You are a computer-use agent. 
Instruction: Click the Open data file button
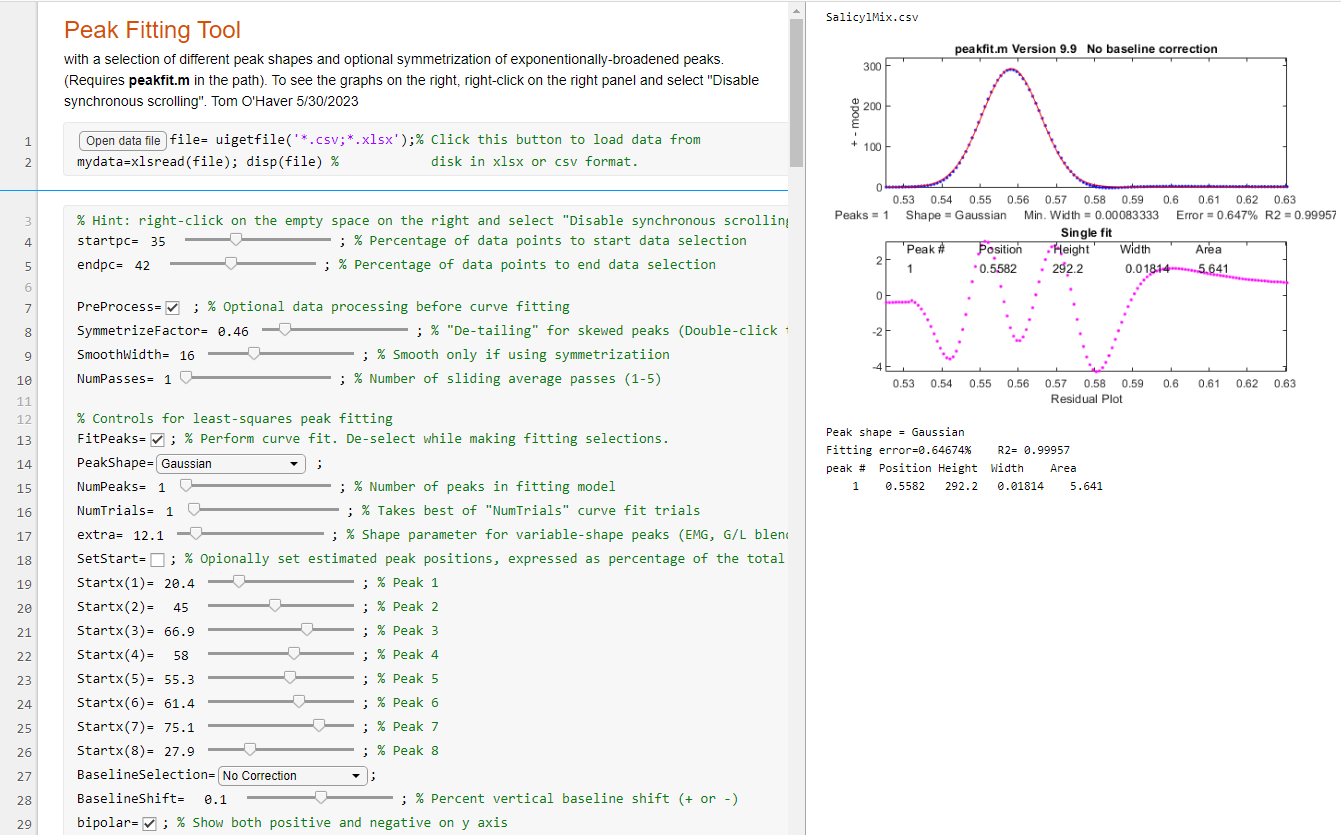click(x=122, y=141)
